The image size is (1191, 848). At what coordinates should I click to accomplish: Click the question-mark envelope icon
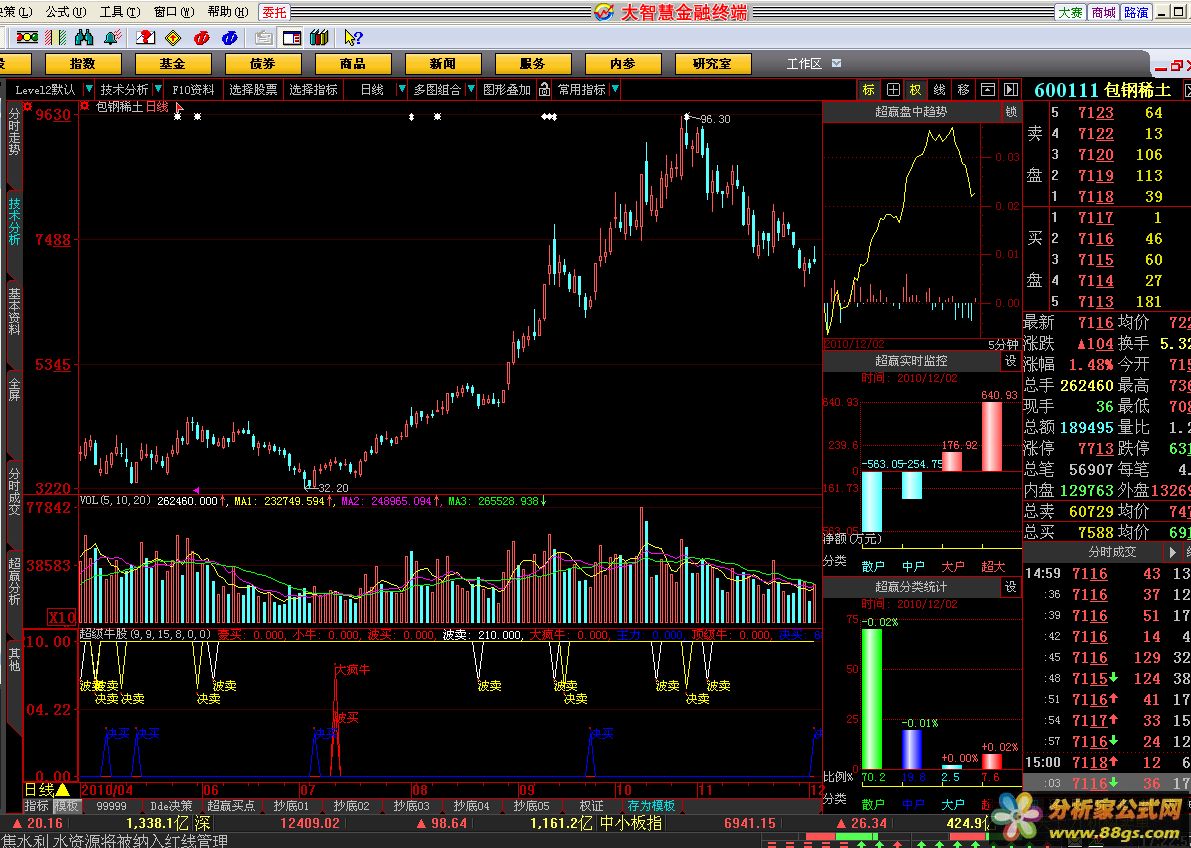pyautogui.click(x=145, y=37)
